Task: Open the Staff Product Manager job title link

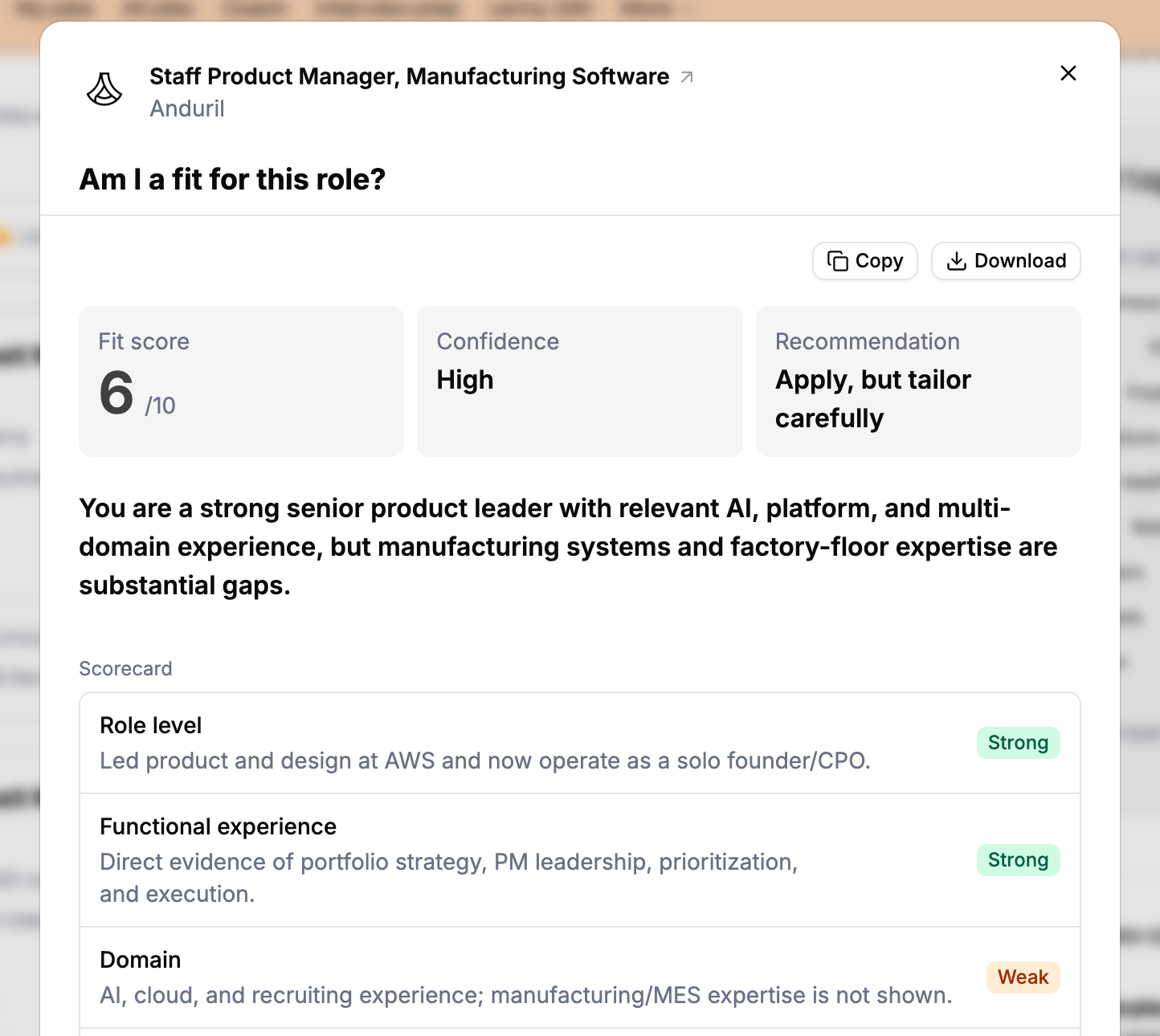Action: pyautogui.click(x=409, y=76)
